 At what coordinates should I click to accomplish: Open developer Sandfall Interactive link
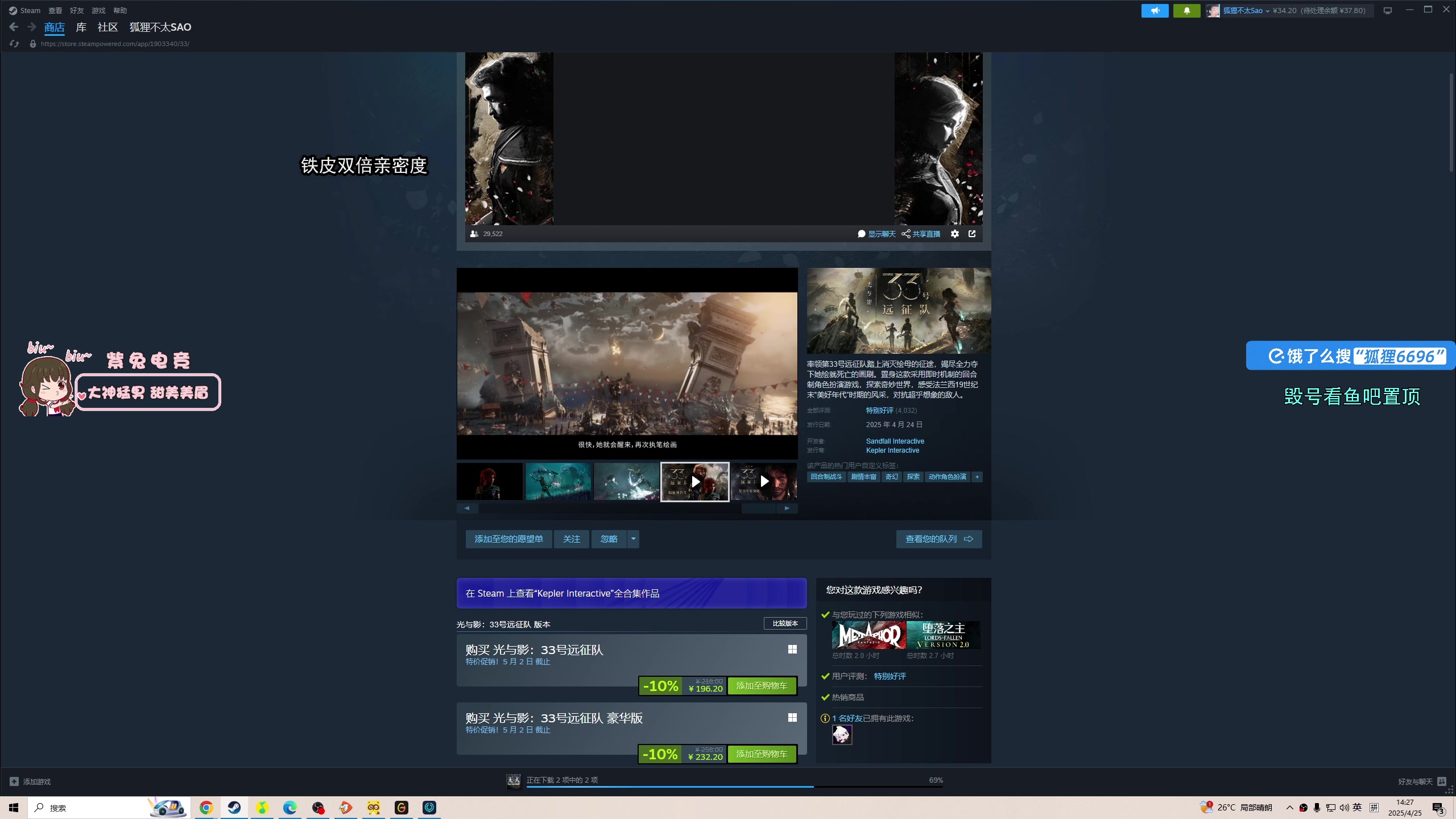[x=895, y=441]
